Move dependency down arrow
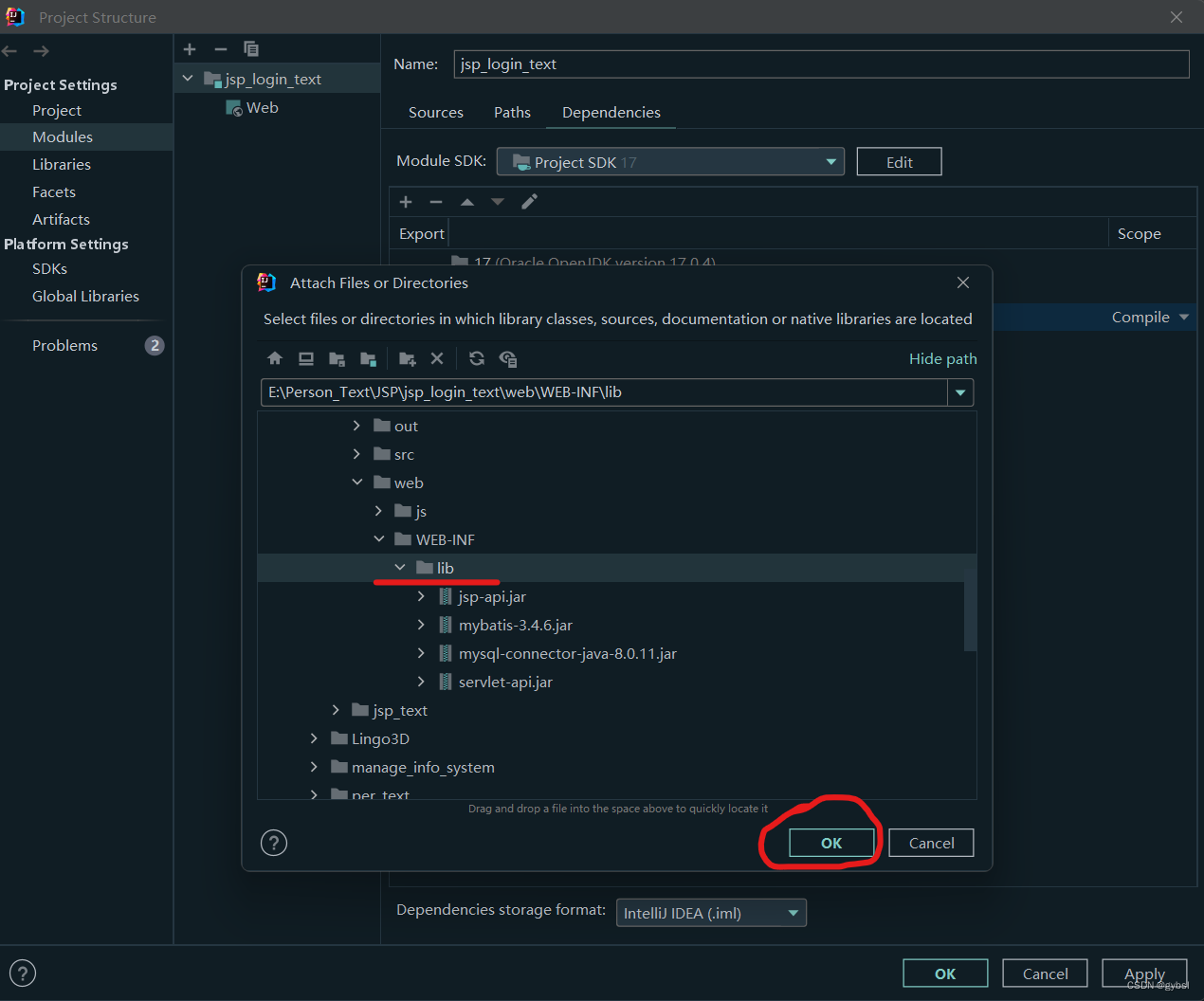 click(x=498, y=202)
